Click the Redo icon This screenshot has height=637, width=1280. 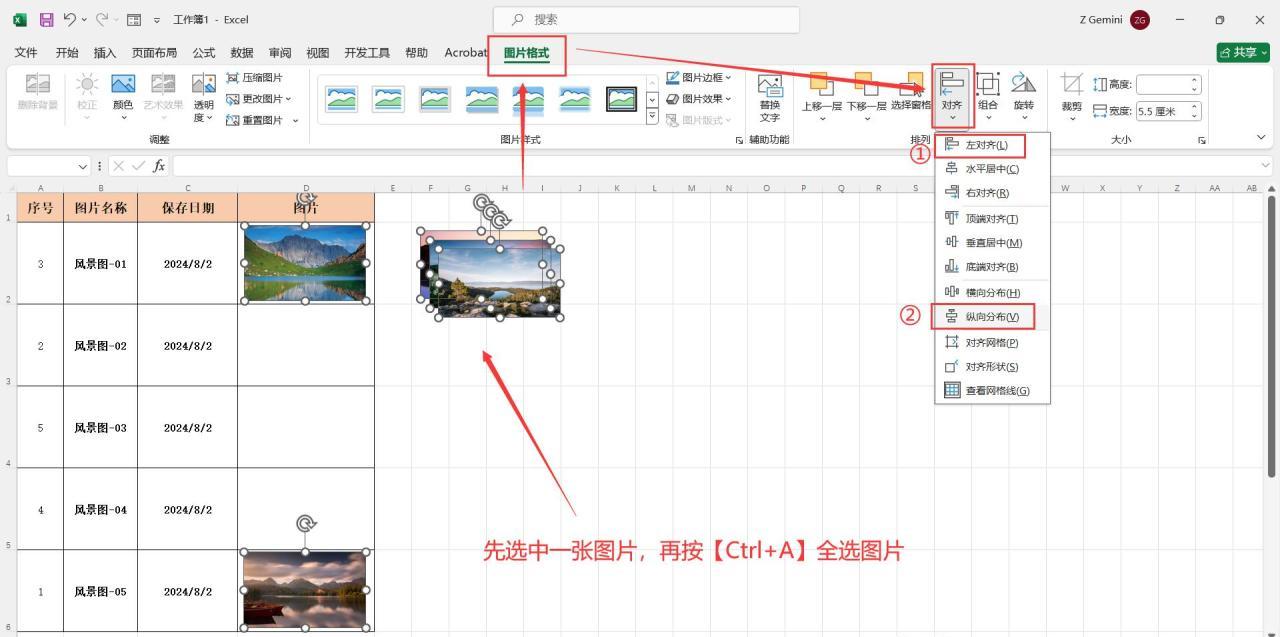pos(101,20)
